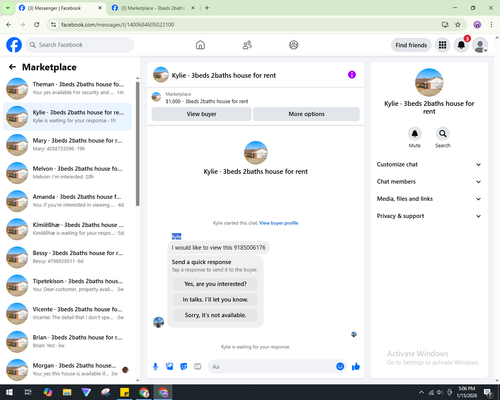Open the purple conversation information icon

coord(352,75)
